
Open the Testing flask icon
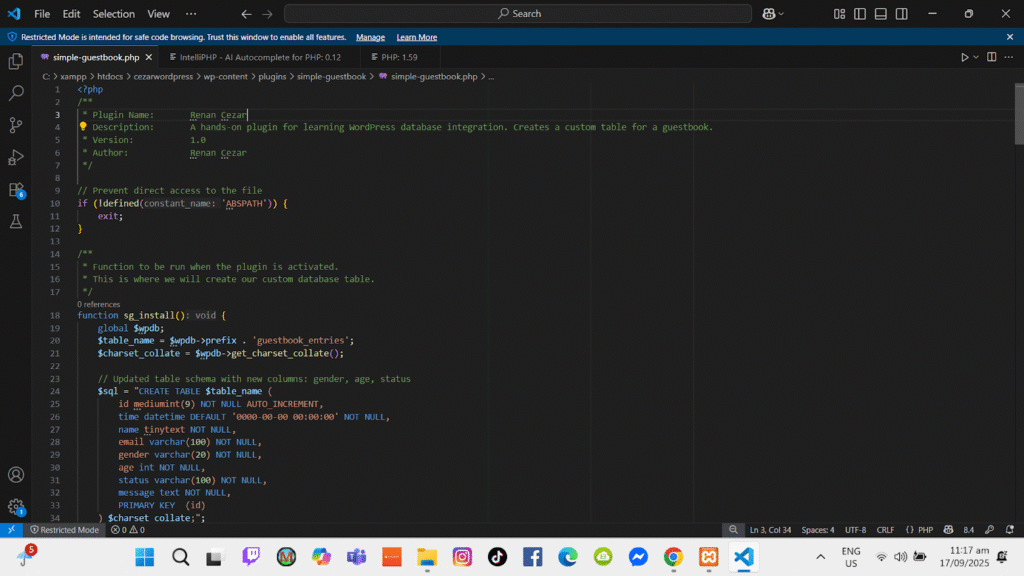tap(16, 221)
